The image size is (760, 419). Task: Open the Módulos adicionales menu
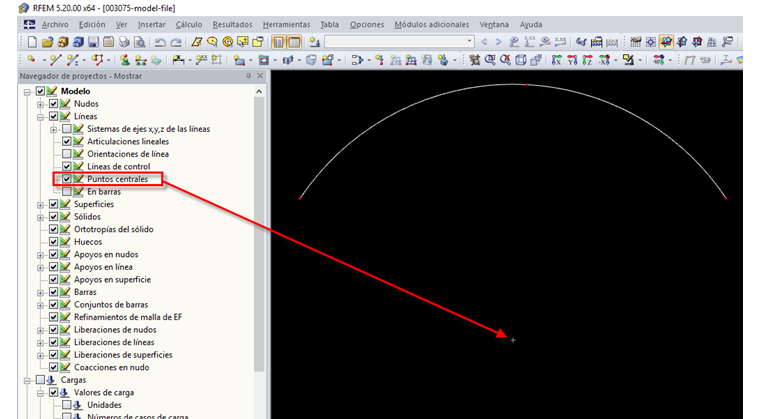(x=431, y=24)
